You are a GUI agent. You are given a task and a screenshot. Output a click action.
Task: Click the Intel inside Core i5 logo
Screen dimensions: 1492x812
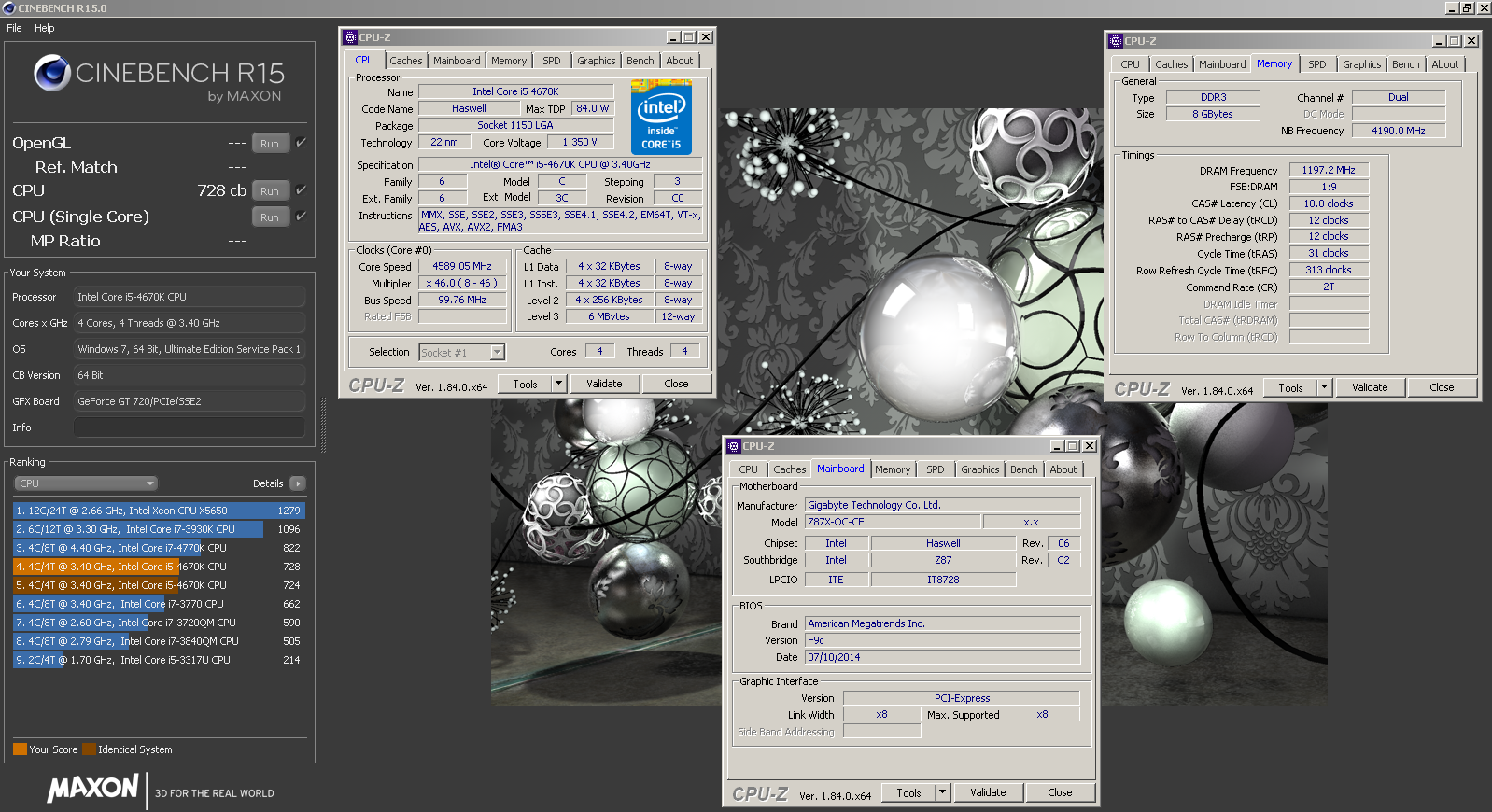click(x=661, y=117)
